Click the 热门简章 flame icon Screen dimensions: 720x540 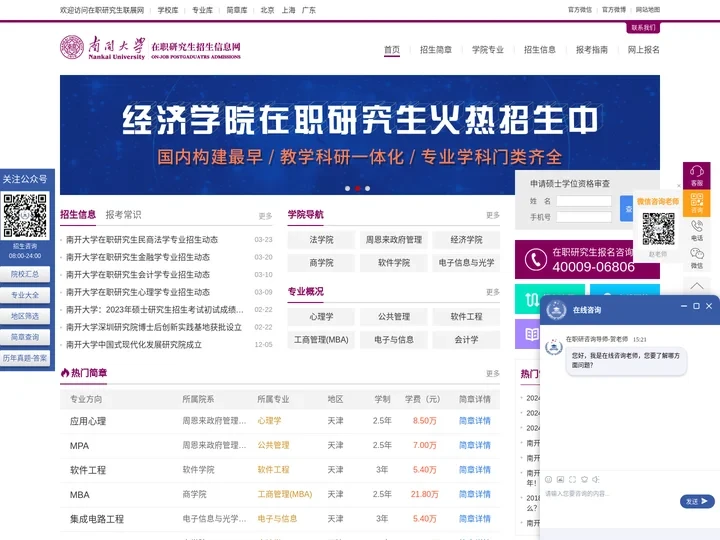65,373
